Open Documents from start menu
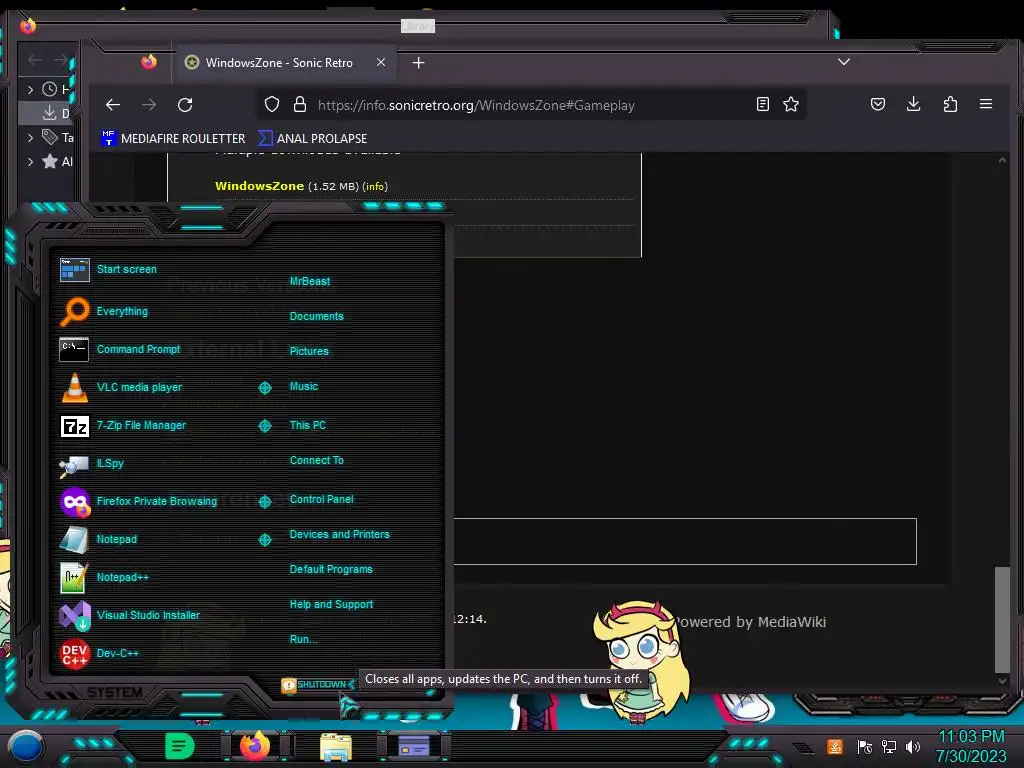 coord(316,316)
